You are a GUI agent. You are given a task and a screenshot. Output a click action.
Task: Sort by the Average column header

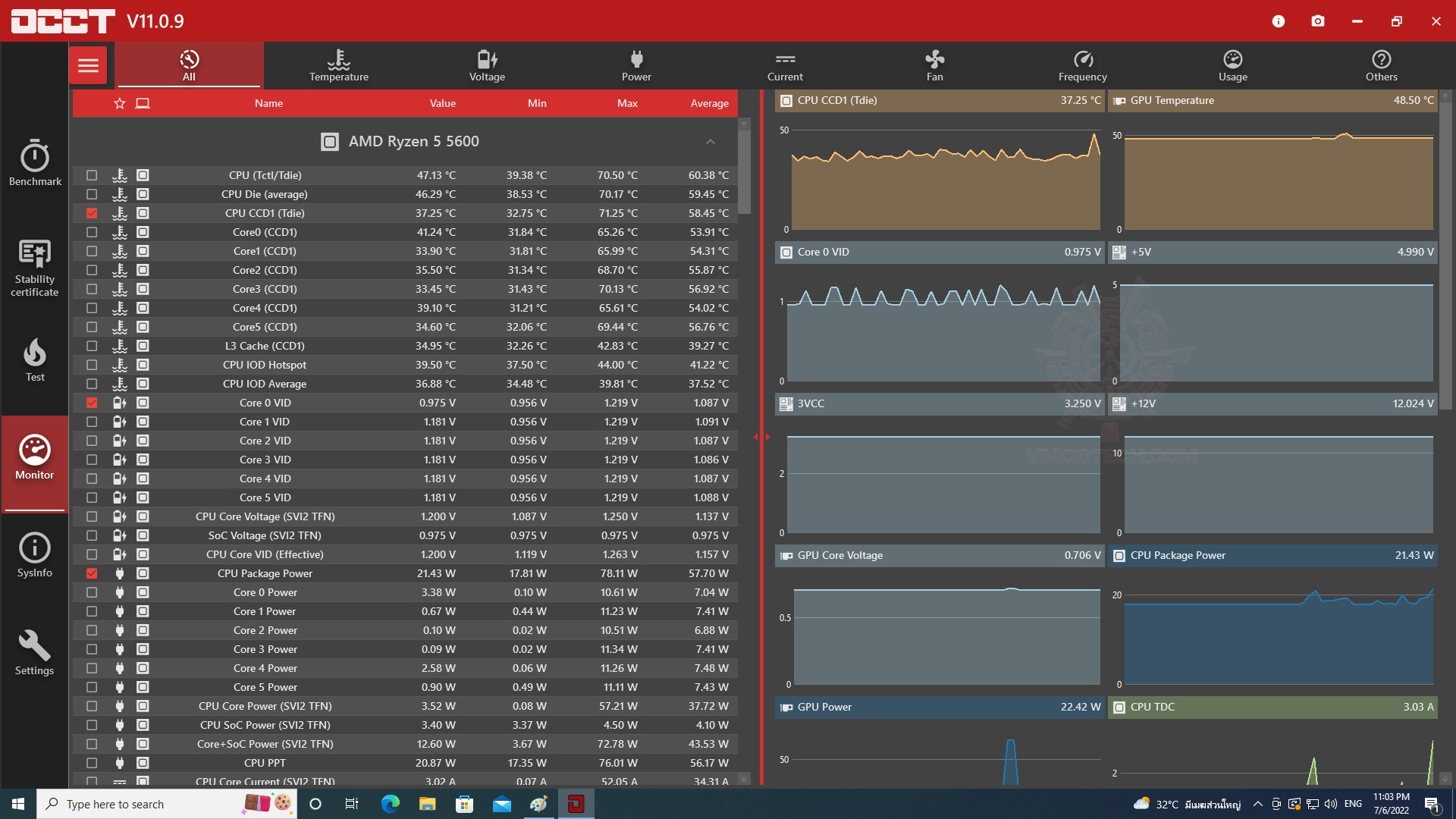pyautogui.click(x=709, y=103)
